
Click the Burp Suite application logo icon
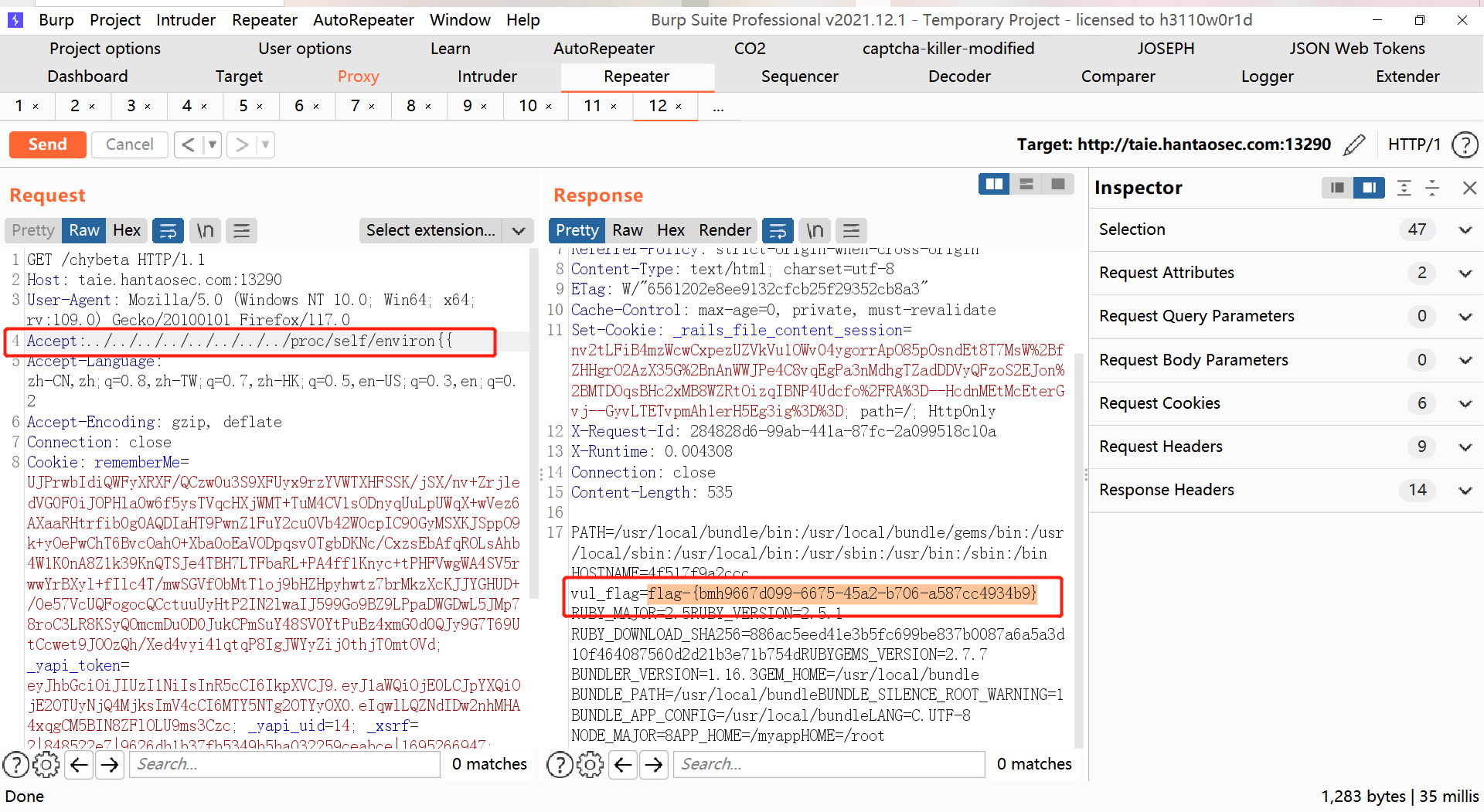click(x=15, y=20)
